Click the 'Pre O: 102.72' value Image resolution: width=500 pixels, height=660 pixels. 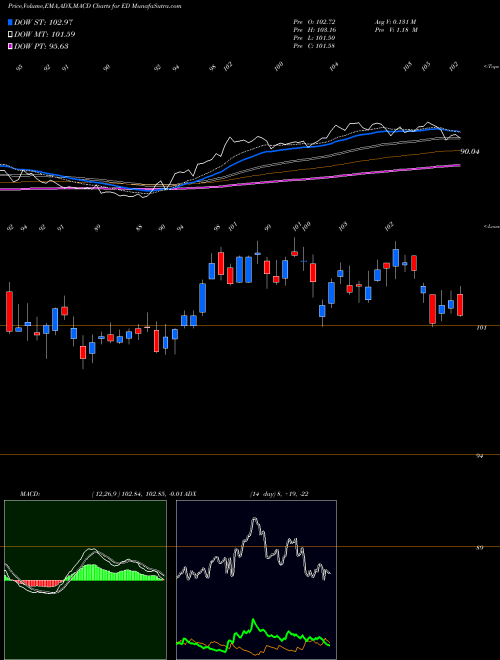coord(314,22)
